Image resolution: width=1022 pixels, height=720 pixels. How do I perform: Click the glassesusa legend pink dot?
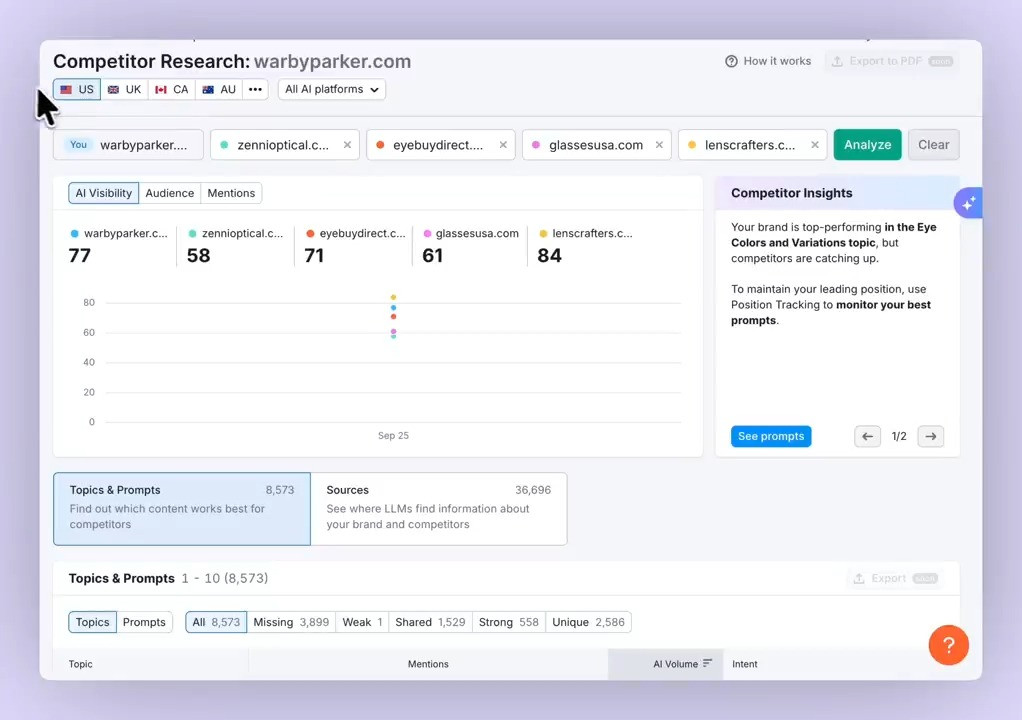pos(428,233)
